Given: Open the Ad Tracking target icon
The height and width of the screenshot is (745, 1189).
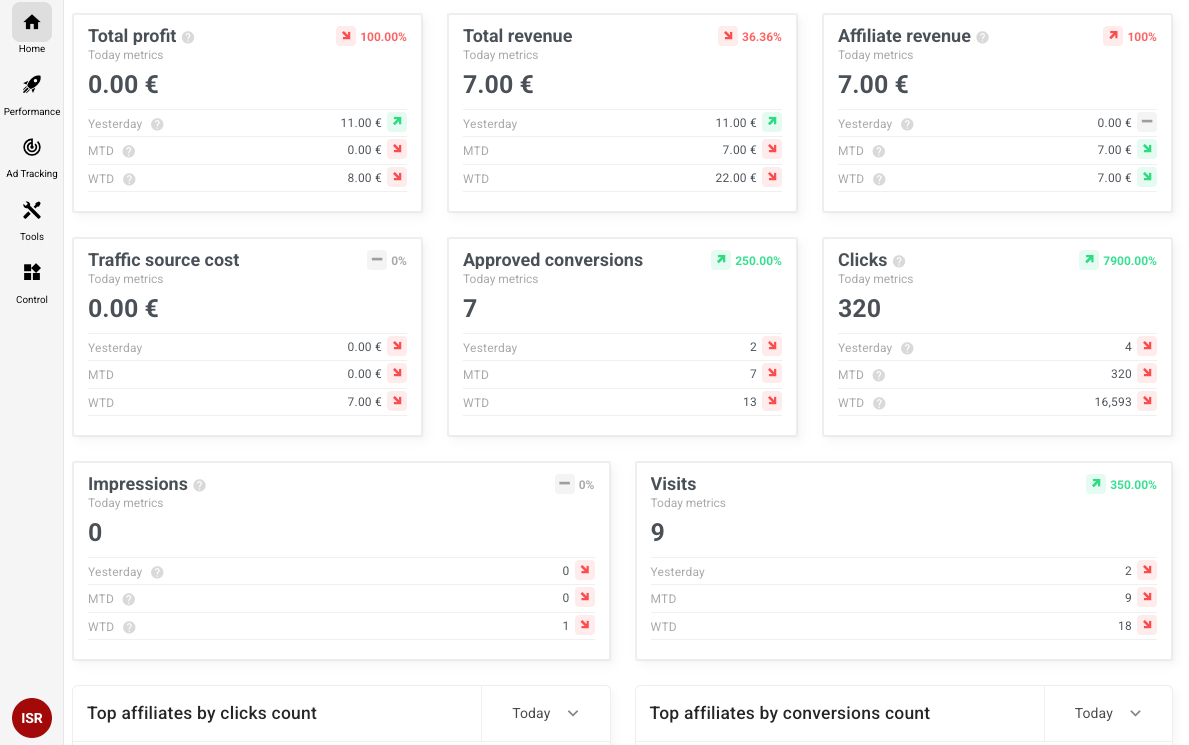Looking at the screenshot, I should pyautogui.click(x=32, y=148).
